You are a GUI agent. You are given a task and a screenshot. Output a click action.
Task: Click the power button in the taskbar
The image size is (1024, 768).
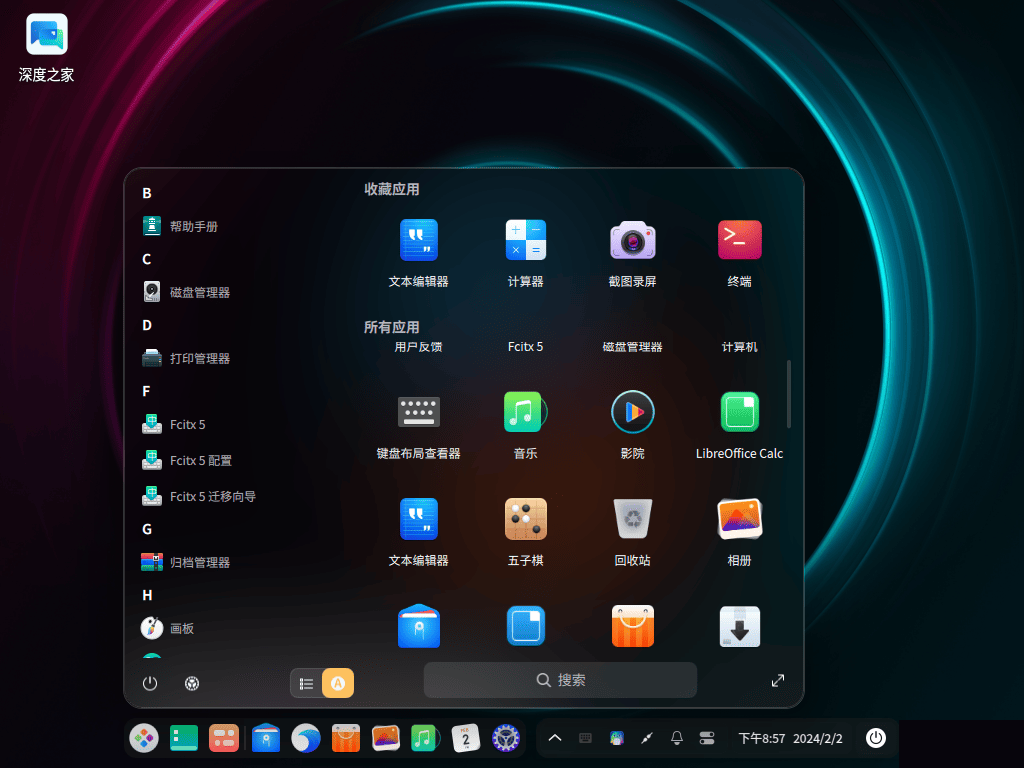(876, 738)
